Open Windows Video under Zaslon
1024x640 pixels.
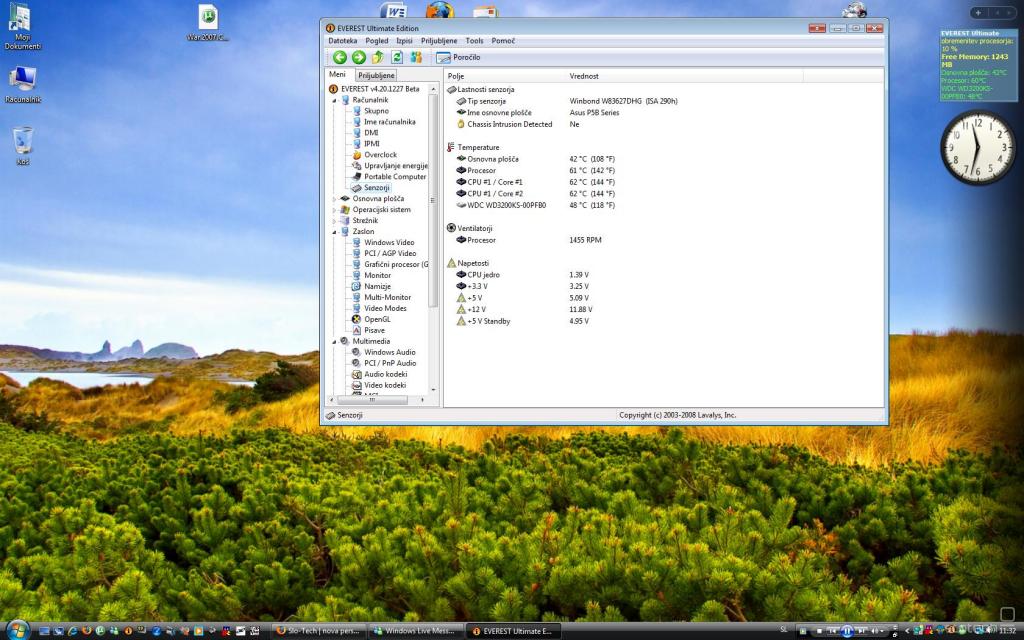tap(383, 243)
